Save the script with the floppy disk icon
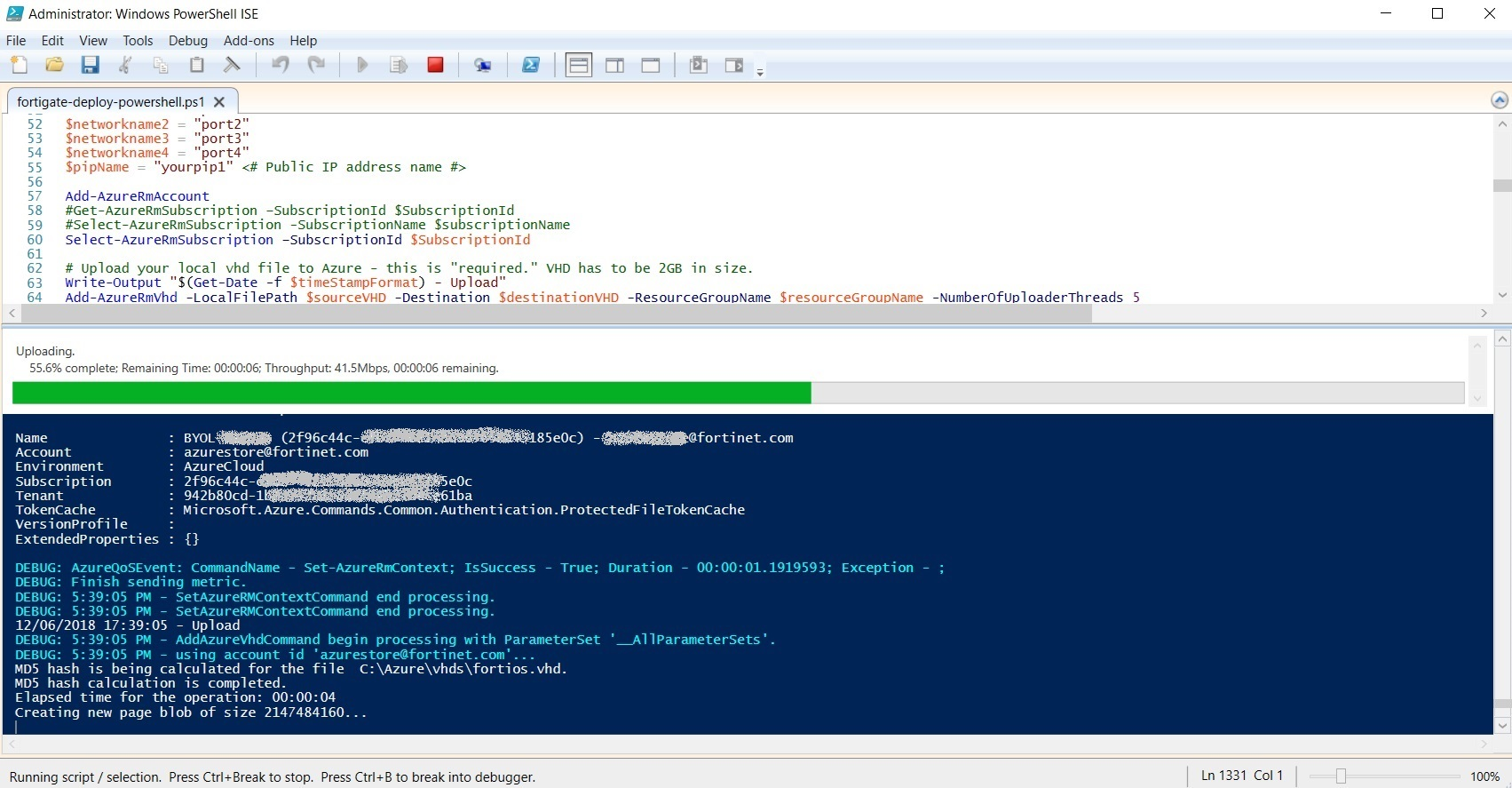Viewport: 1512px width, 788px height. pyautogui.click(x=90, y=65)
